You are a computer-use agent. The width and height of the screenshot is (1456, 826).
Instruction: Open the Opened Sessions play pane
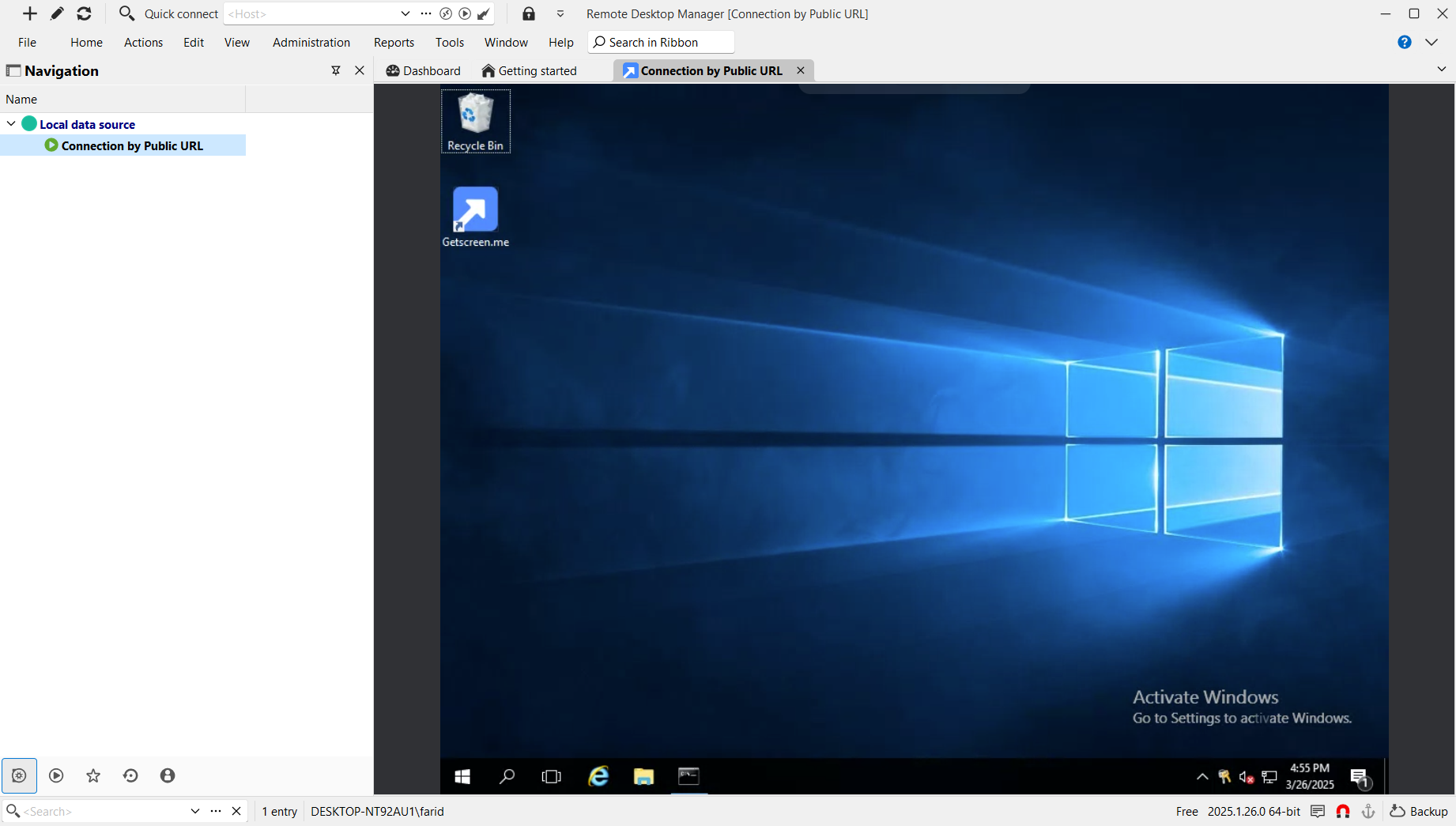point(56,775)
